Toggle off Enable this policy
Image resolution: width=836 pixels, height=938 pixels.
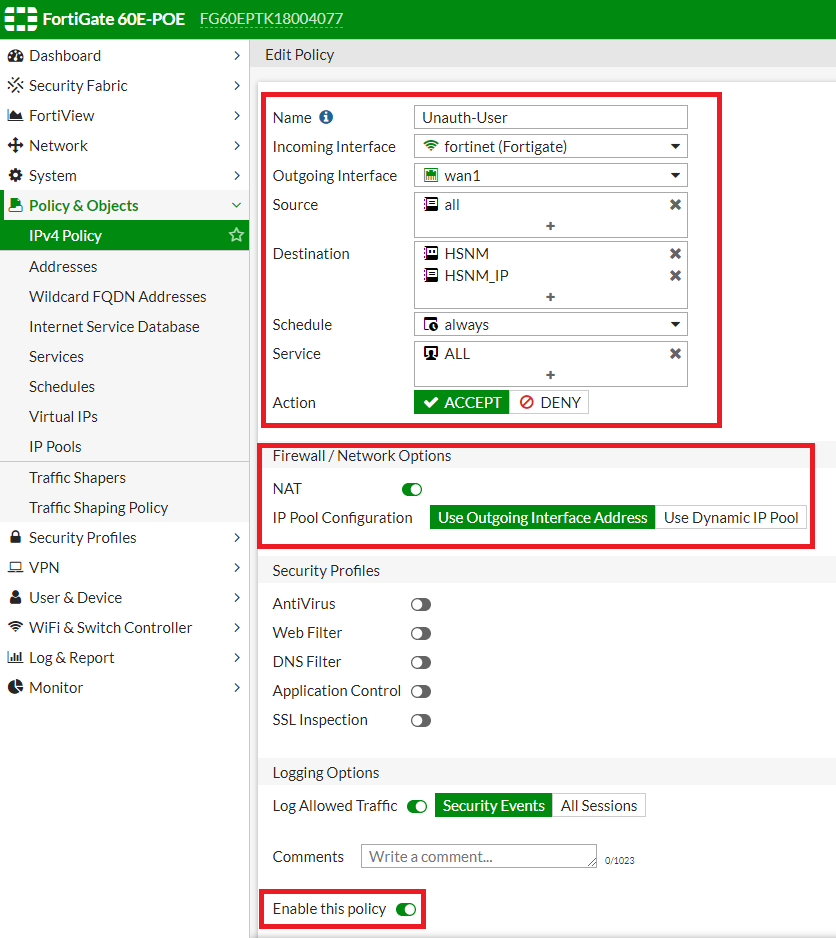tap(406, 910)
